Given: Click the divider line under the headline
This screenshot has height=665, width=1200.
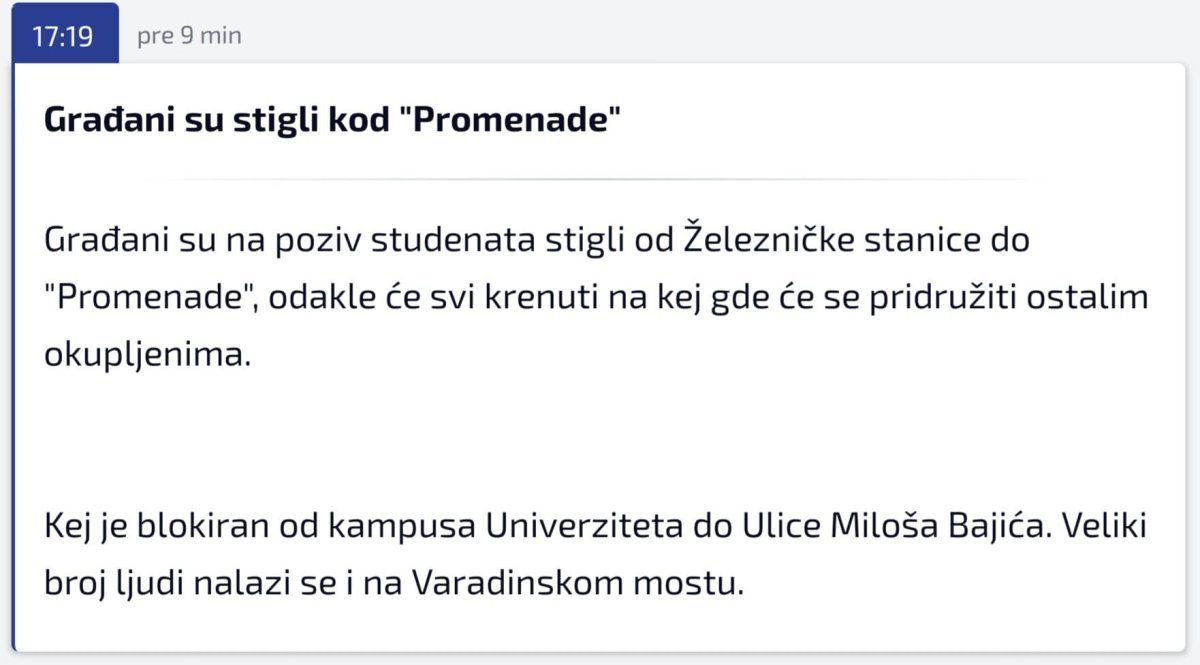Looking at the screenshot, I should pos(600,180).
